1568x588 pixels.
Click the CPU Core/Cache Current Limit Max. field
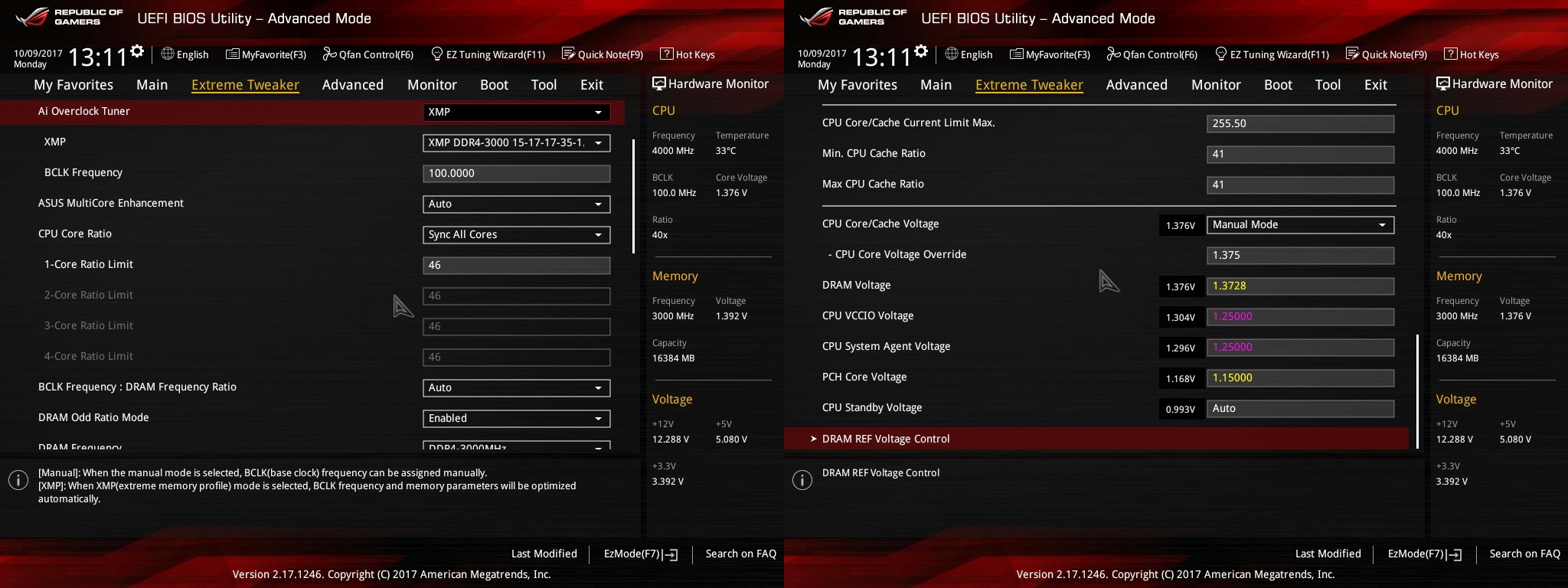1300,123
